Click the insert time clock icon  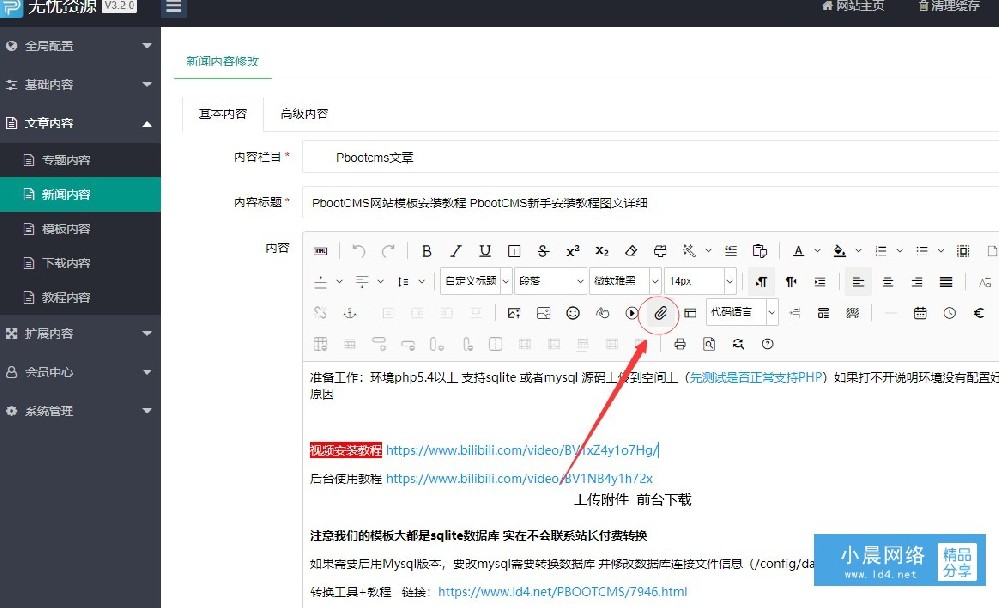pos(949,313)
